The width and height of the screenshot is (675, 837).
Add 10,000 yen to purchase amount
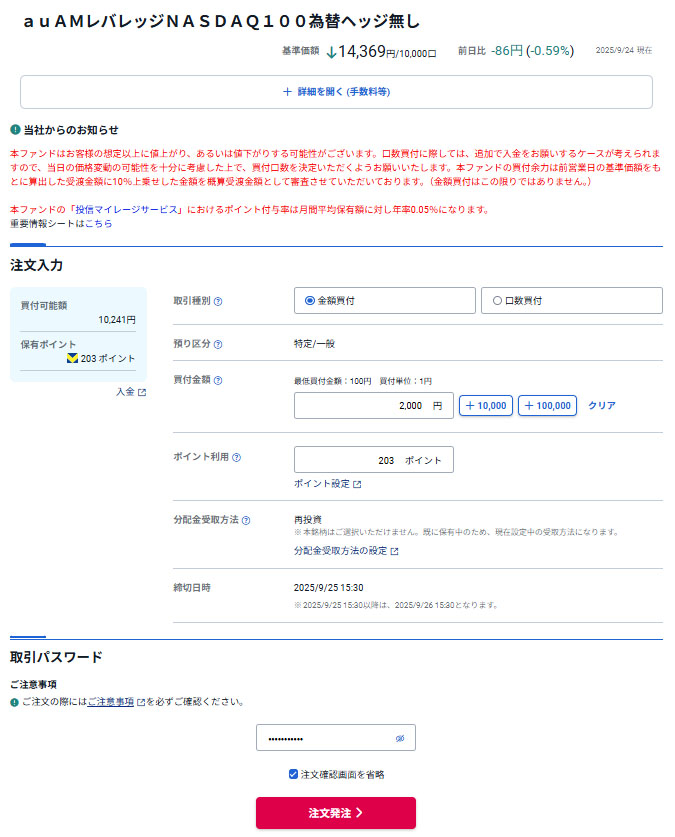tap(486, 406)
